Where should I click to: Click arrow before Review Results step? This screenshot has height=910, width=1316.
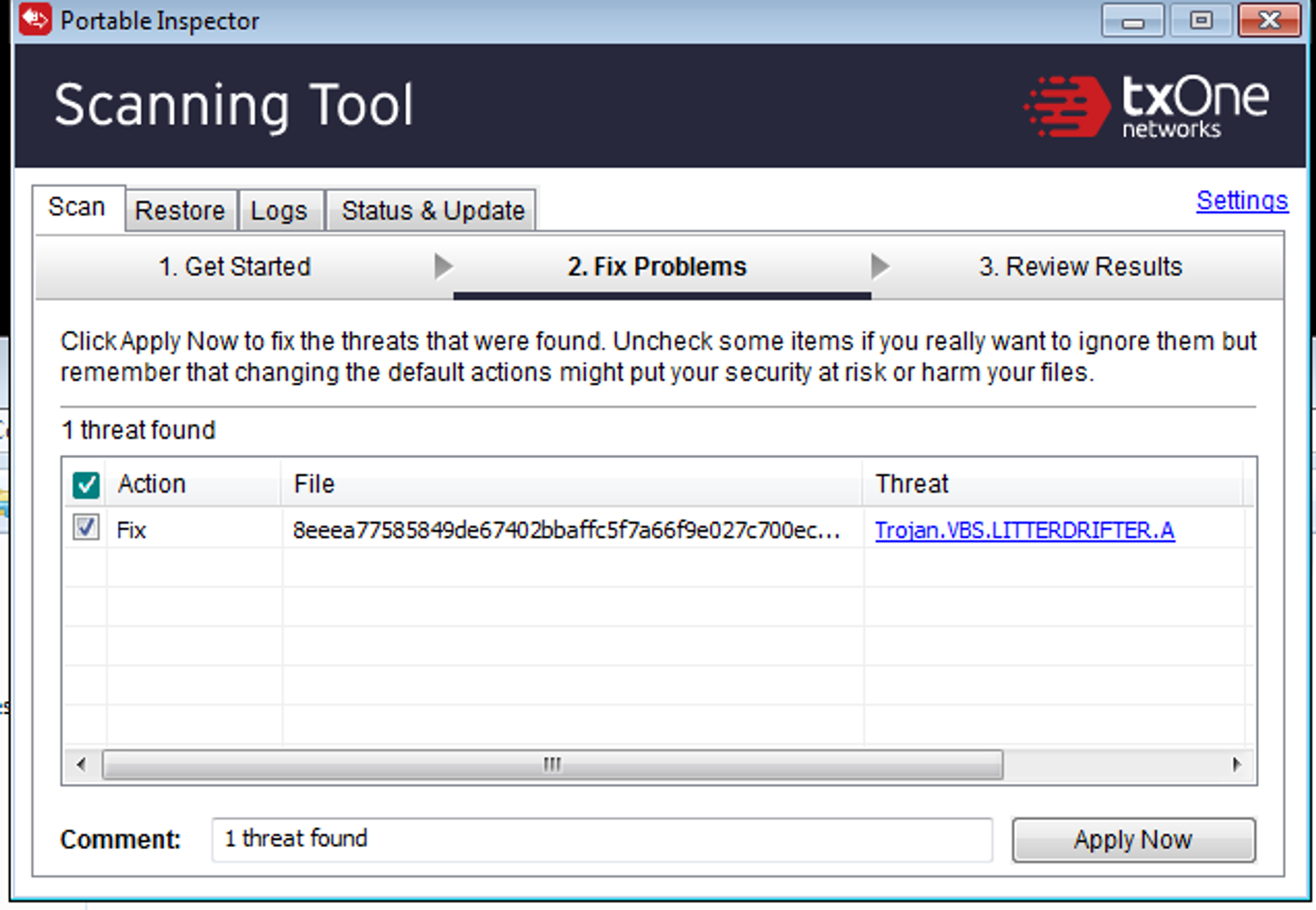point(879,266)
